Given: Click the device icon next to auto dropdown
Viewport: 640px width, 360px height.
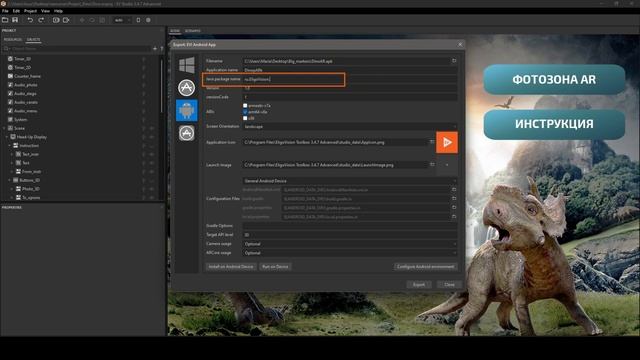Looking at the screenshot, I should pos(138,20).
